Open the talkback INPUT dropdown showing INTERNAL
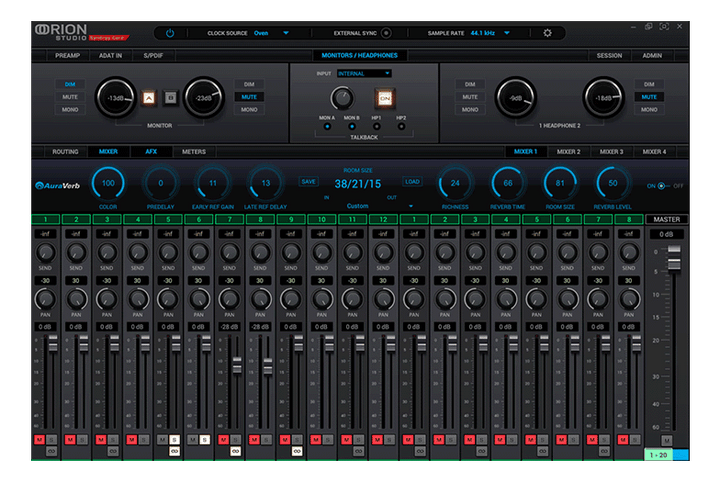 click(364, 73)
